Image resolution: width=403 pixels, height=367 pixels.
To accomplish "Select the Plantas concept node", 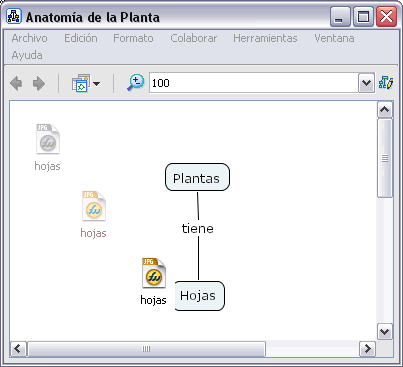I will [197, 177].
